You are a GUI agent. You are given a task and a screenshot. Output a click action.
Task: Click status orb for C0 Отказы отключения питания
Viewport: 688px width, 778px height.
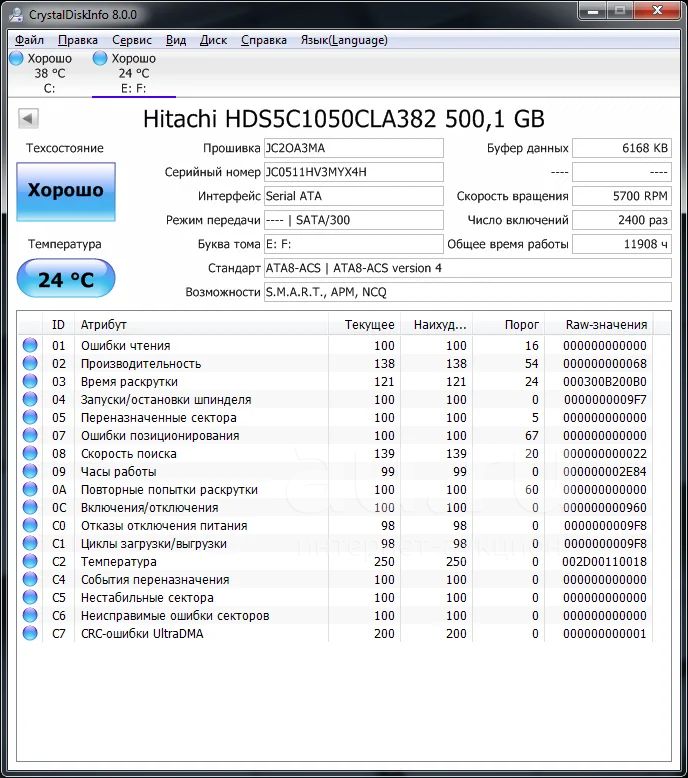pyautogui.click(x=30, y=525)
